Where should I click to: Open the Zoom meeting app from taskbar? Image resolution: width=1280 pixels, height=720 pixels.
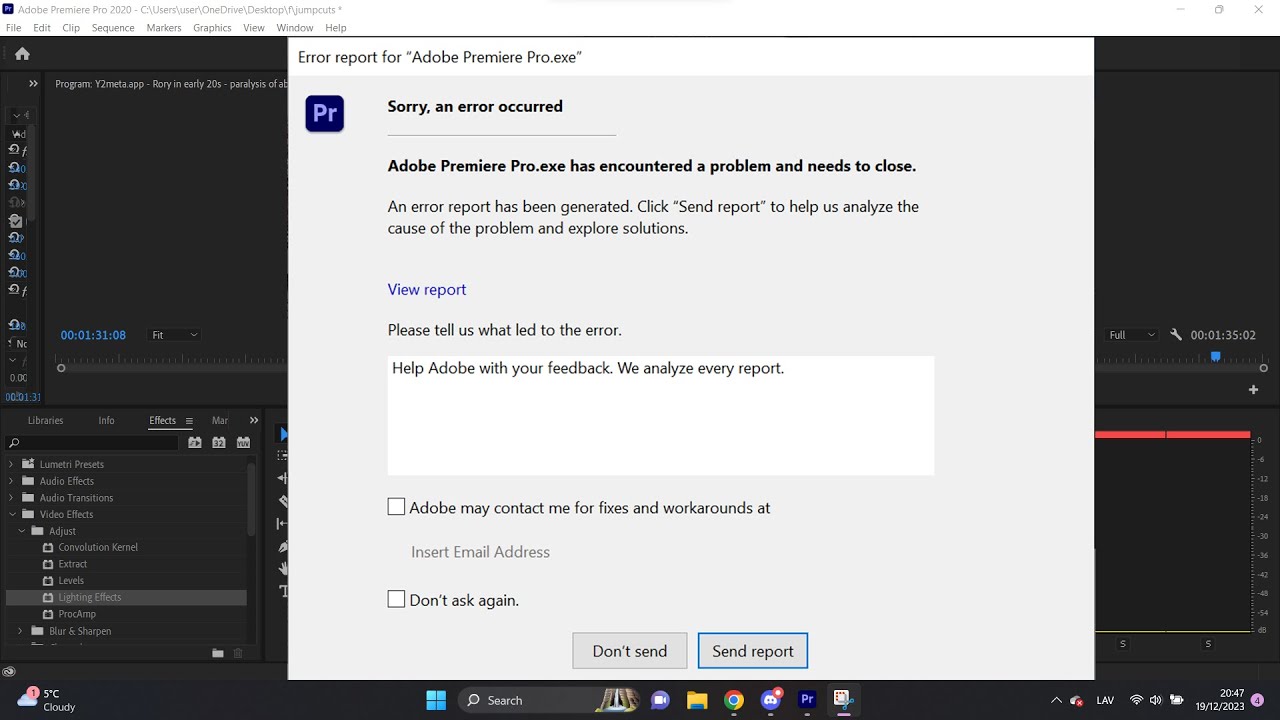(660, 700)
